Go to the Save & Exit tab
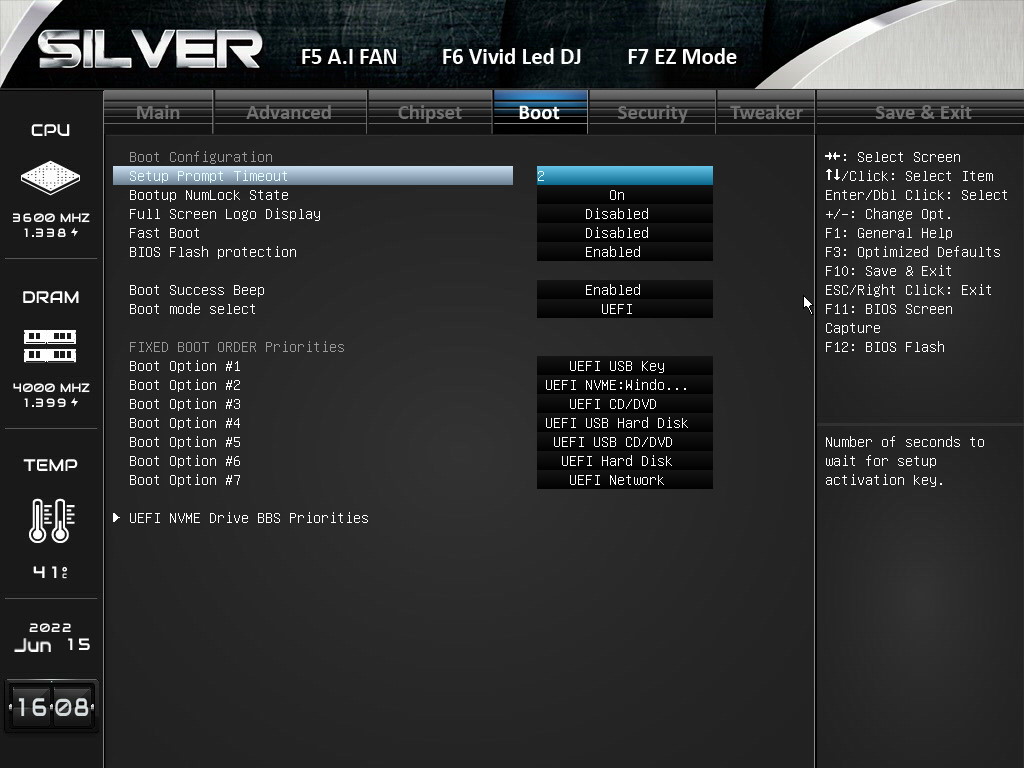Image resolution: width=1024 pixels, height=768 pixels. 922,112
